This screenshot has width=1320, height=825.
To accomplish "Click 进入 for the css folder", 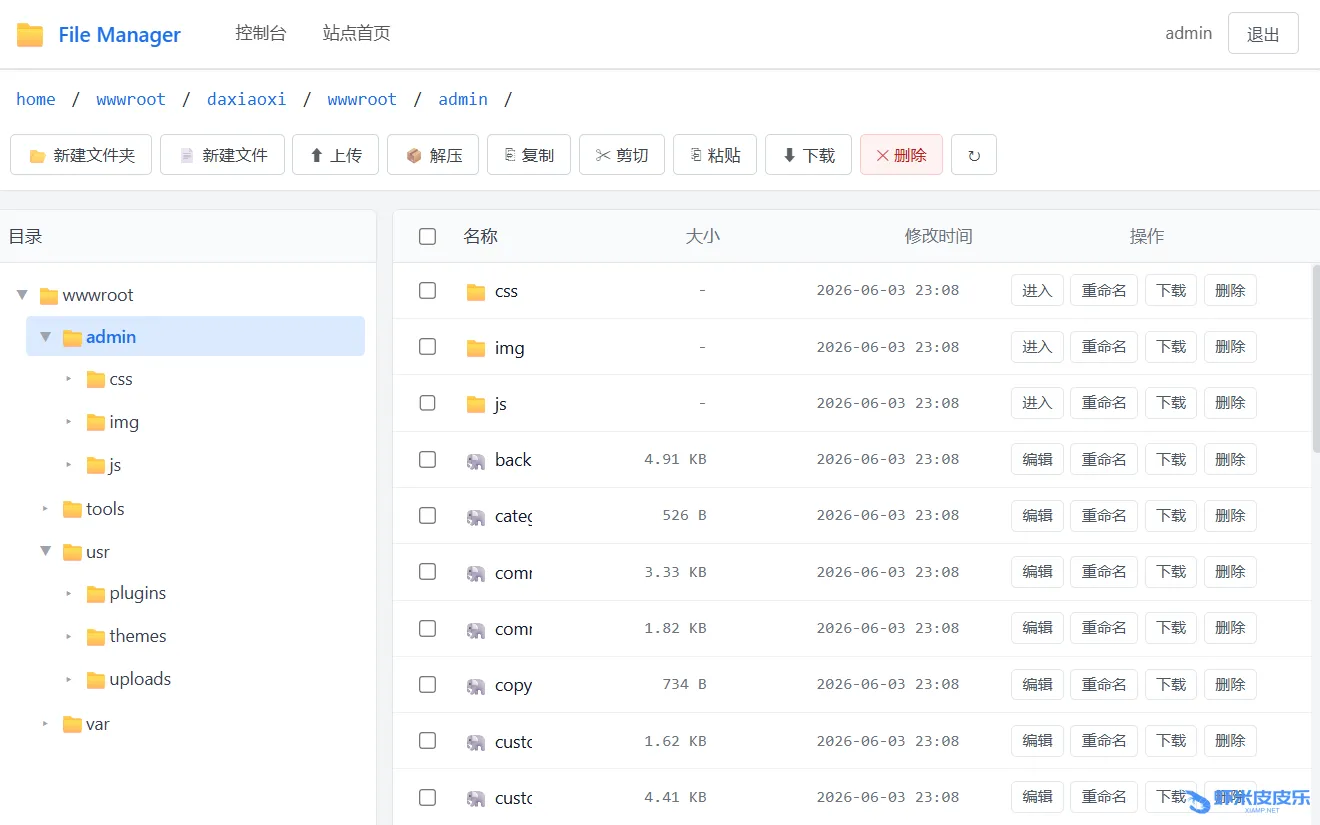I will 1037,290.
